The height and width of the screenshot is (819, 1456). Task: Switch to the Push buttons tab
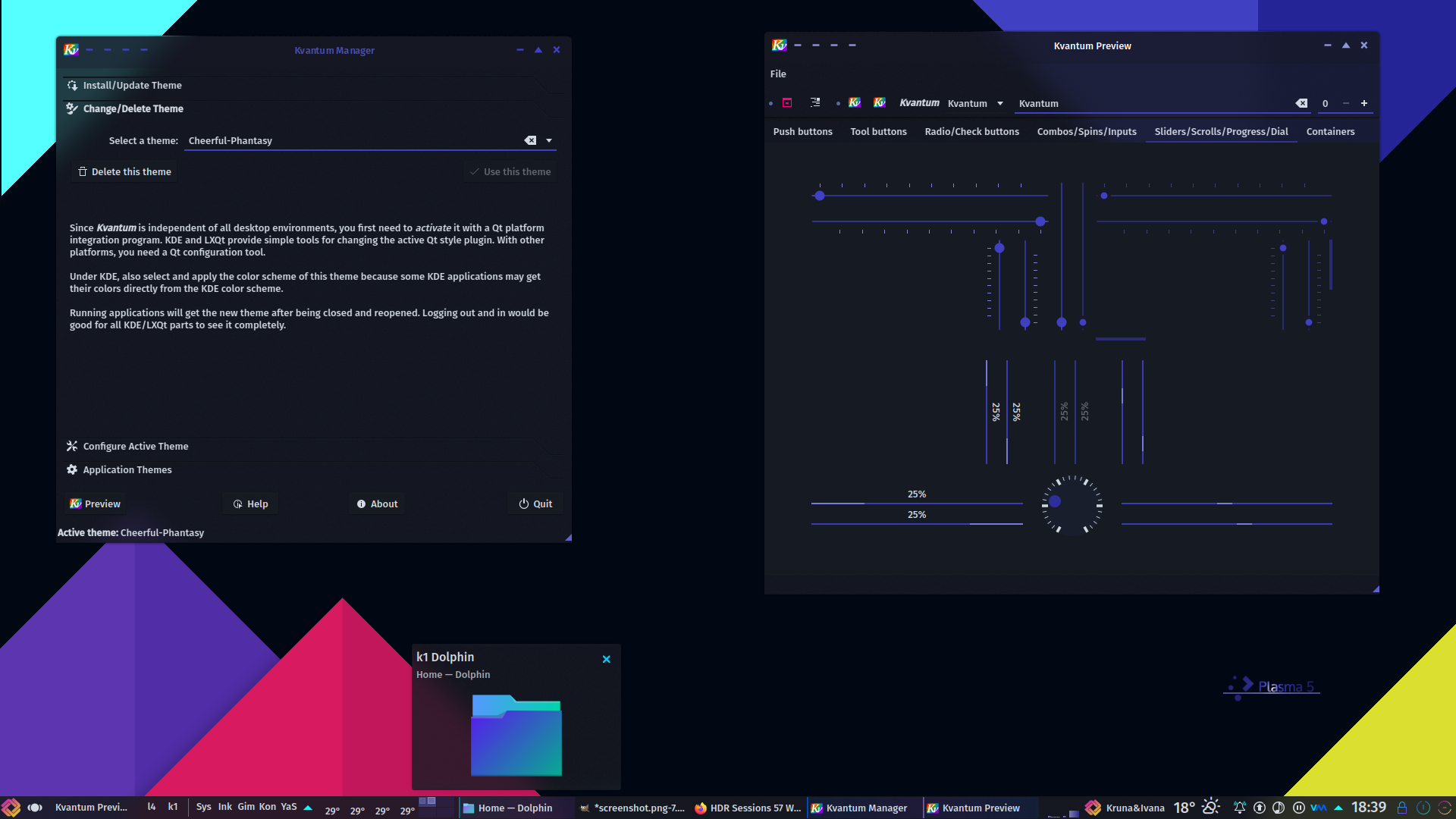(802, 131)
